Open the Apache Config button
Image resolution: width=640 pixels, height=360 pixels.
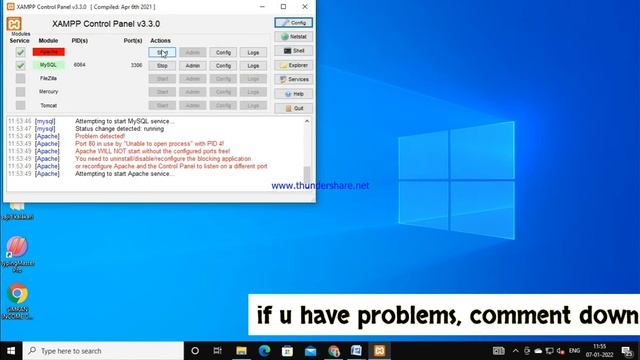click(223, 52)
